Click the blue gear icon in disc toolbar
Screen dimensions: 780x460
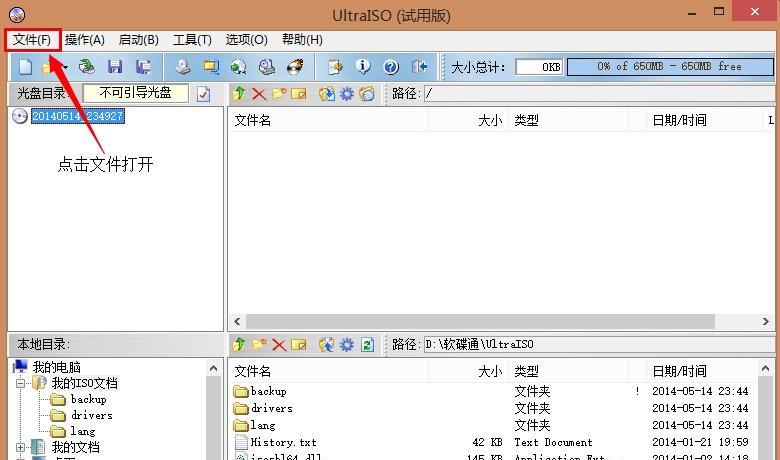tap(347, 93)
